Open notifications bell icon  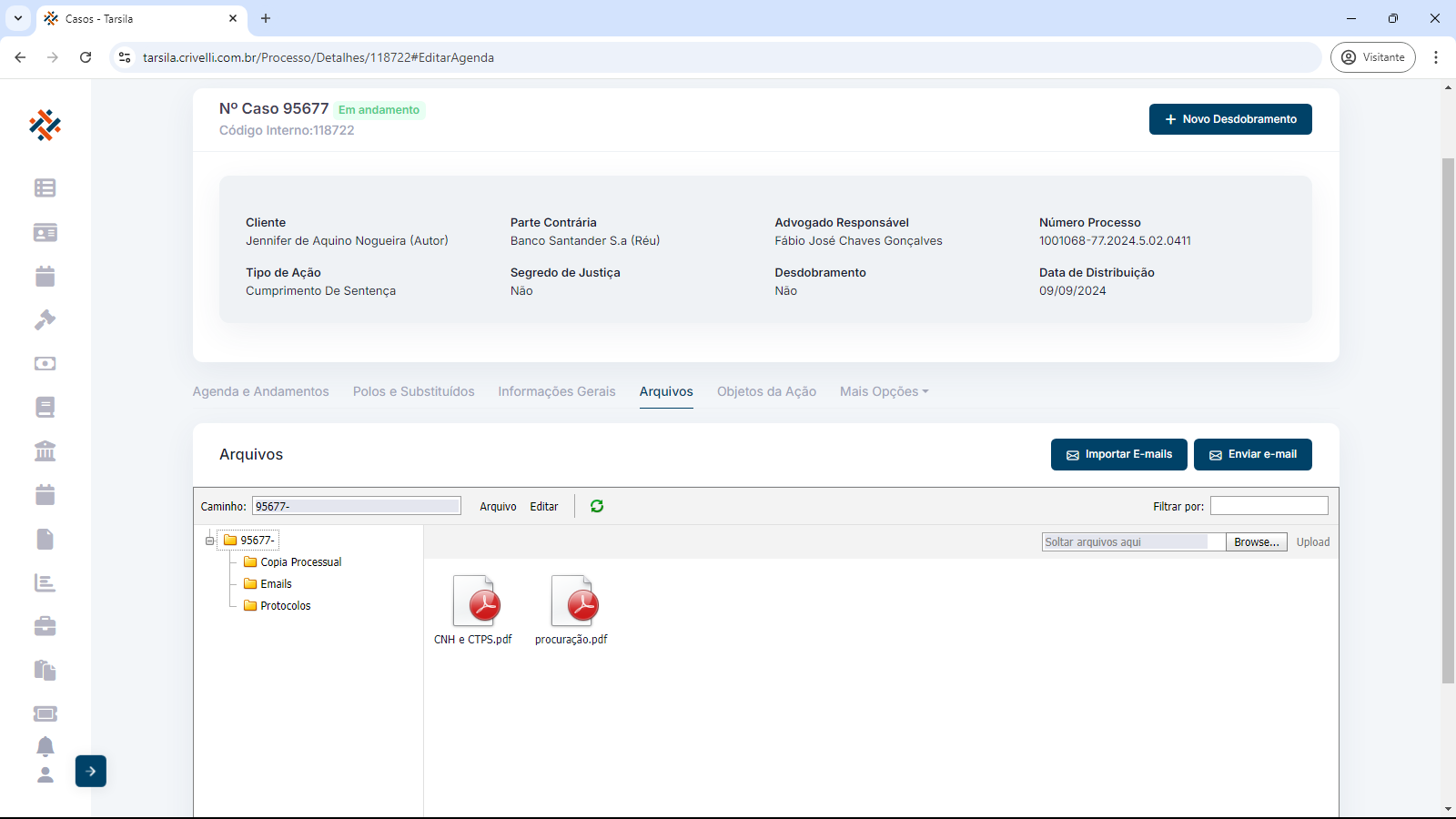click(45, 746)
